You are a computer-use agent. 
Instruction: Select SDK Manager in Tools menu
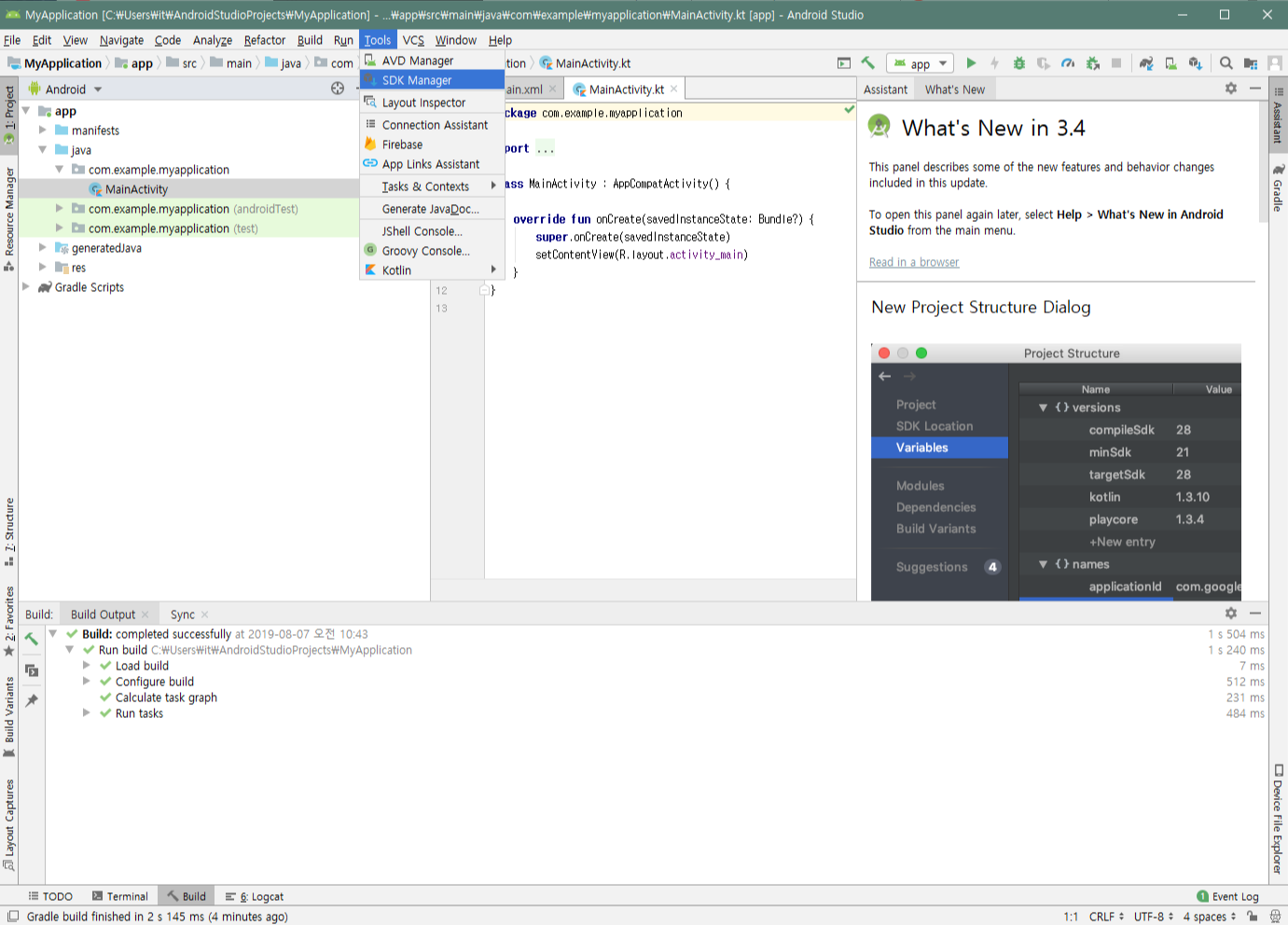[x=432, y=80]
